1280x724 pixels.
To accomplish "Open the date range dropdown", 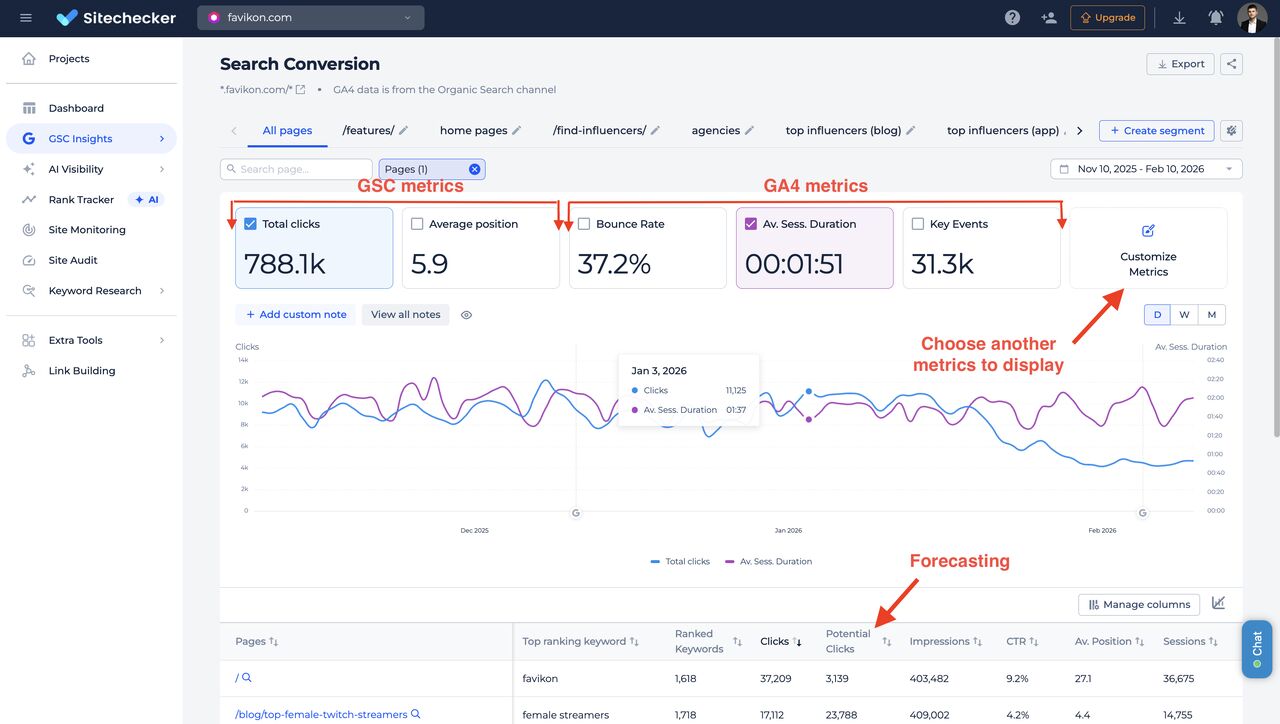I will pos(1146,169).
